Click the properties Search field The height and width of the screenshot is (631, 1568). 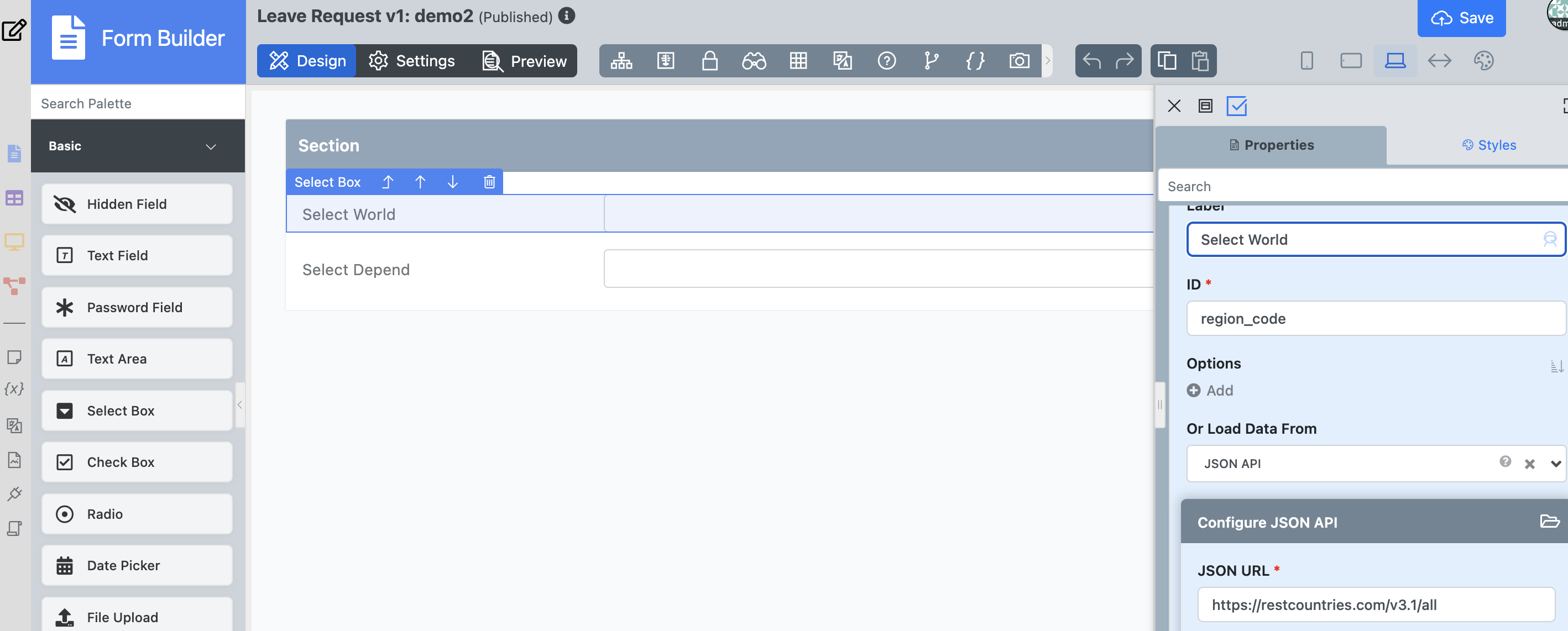[1362, 186]
